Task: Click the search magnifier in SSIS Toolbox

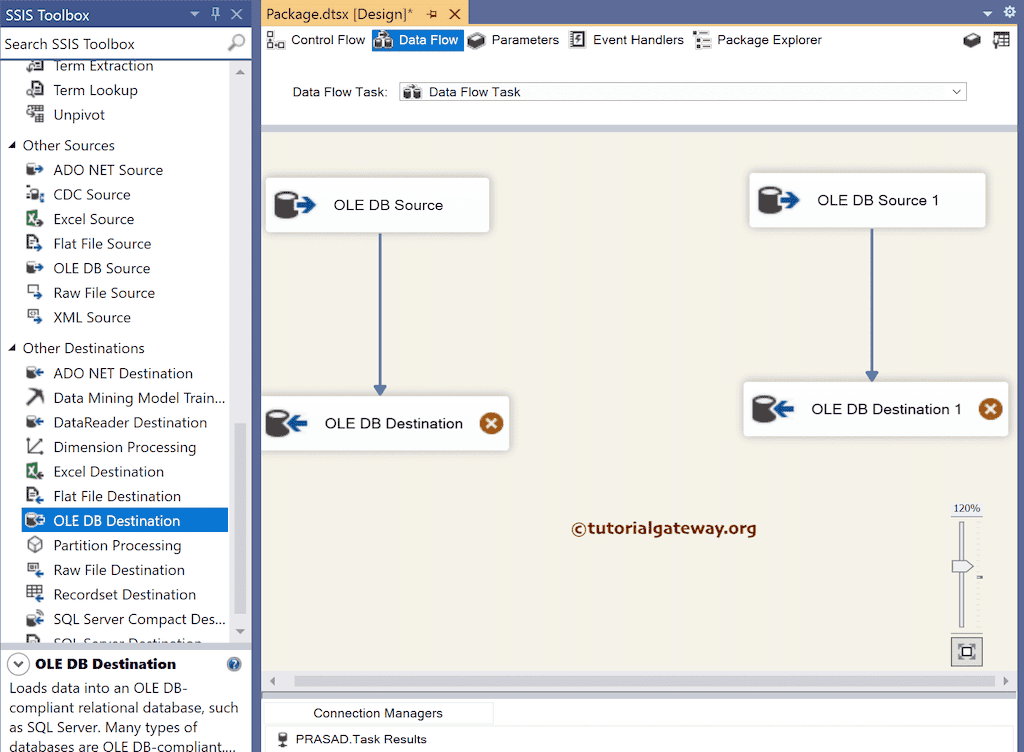Action: click(236, 42)
